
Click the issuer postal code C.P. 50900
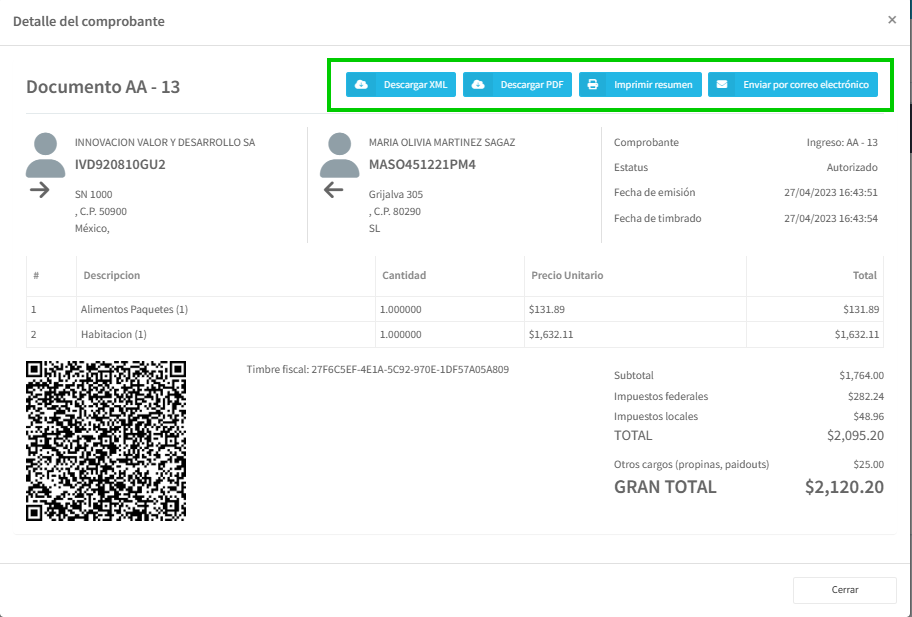[x=103, y=211]
